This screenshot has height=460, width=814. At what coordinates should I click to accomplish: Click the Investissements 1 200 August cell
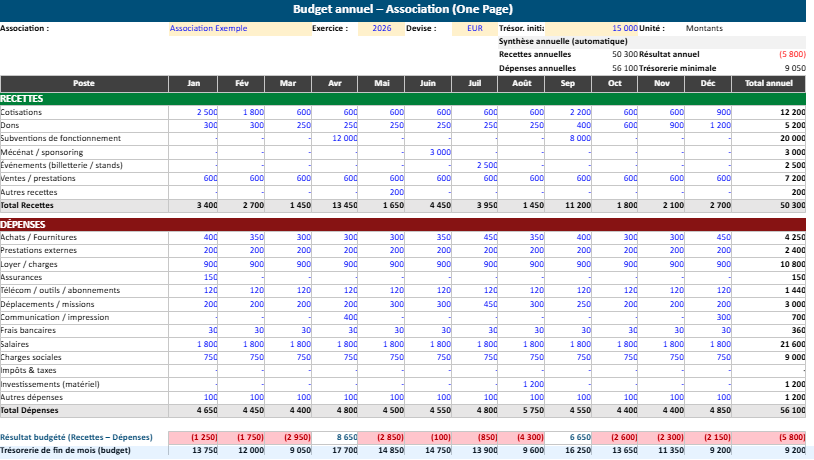[521, 384]
